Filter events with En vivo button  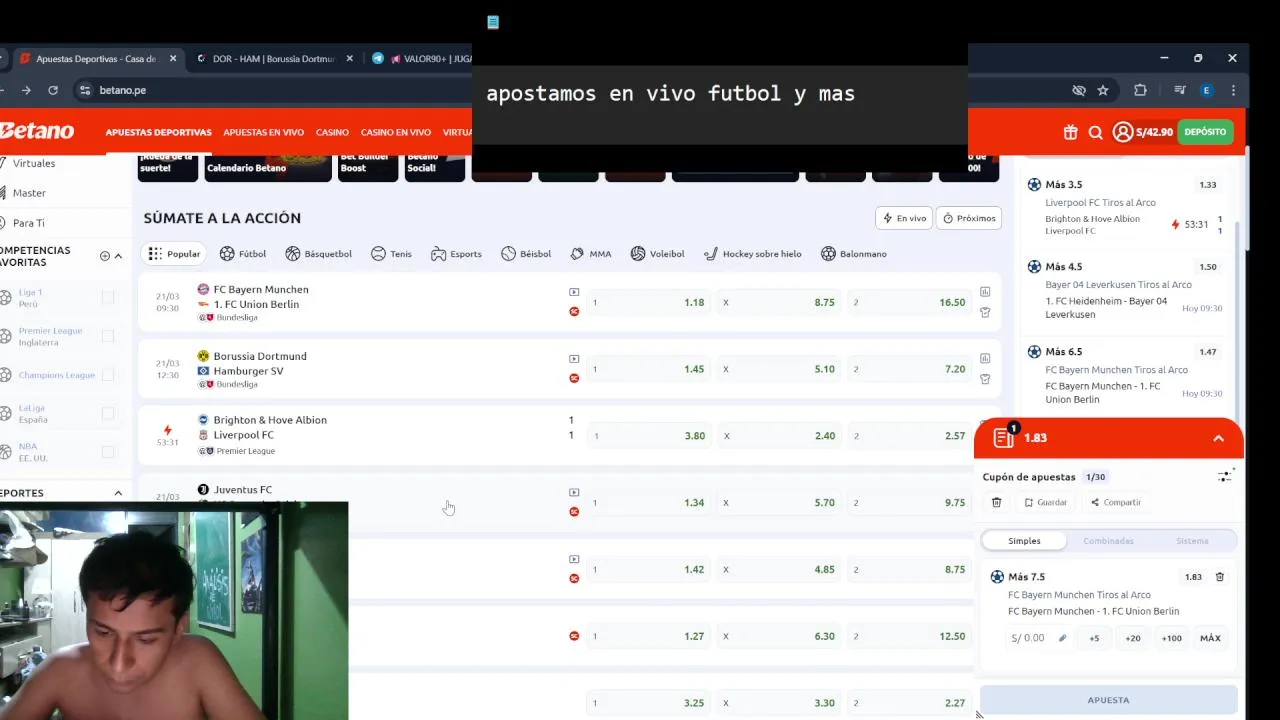point(905,218)
